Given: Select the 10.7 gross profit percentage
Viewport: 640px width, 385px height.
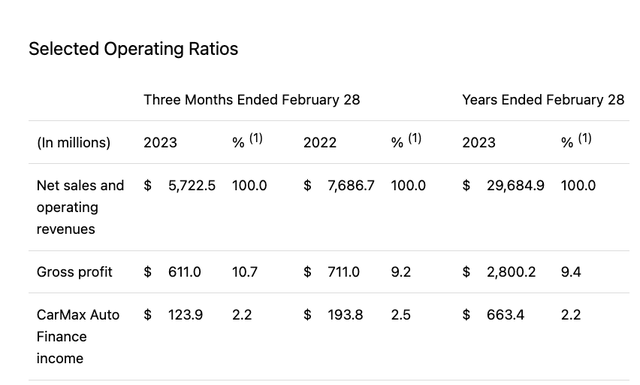Looking at the screenshot, I should (x=245, y=272).
